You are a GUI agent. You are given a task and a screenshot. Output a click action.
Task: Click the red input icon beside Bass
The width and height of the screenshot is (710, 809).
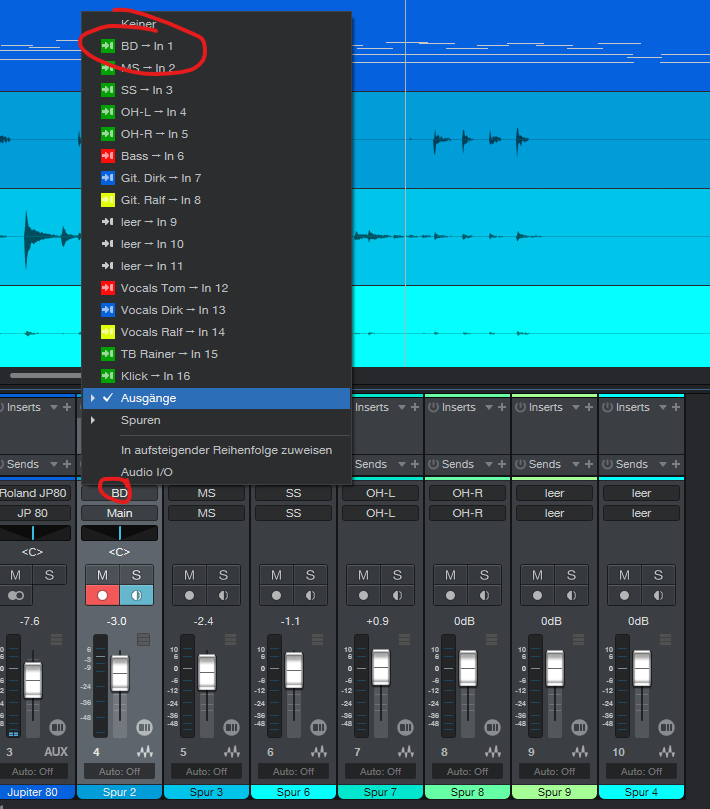tap(108, 156)
